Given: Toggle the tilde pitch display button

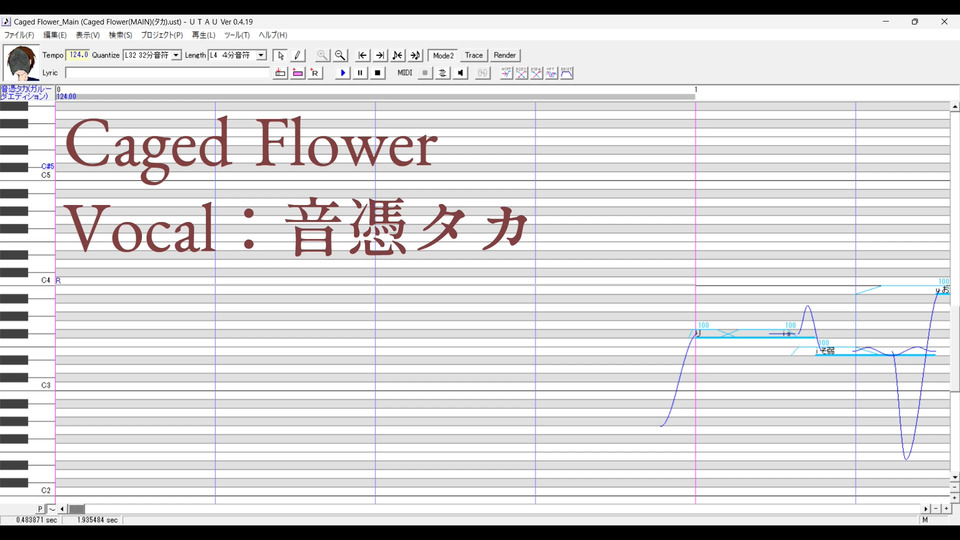Looking at the screenshot, I should click(x=51, y=509).
